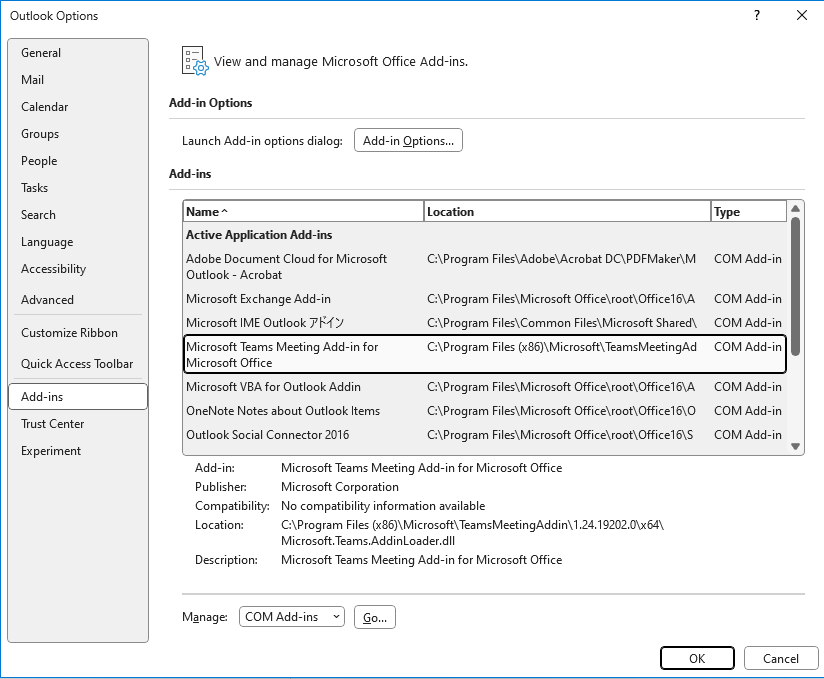Select the Add-ins category
The width and height of the screenshot is (824, 679).
click(78, 397)
